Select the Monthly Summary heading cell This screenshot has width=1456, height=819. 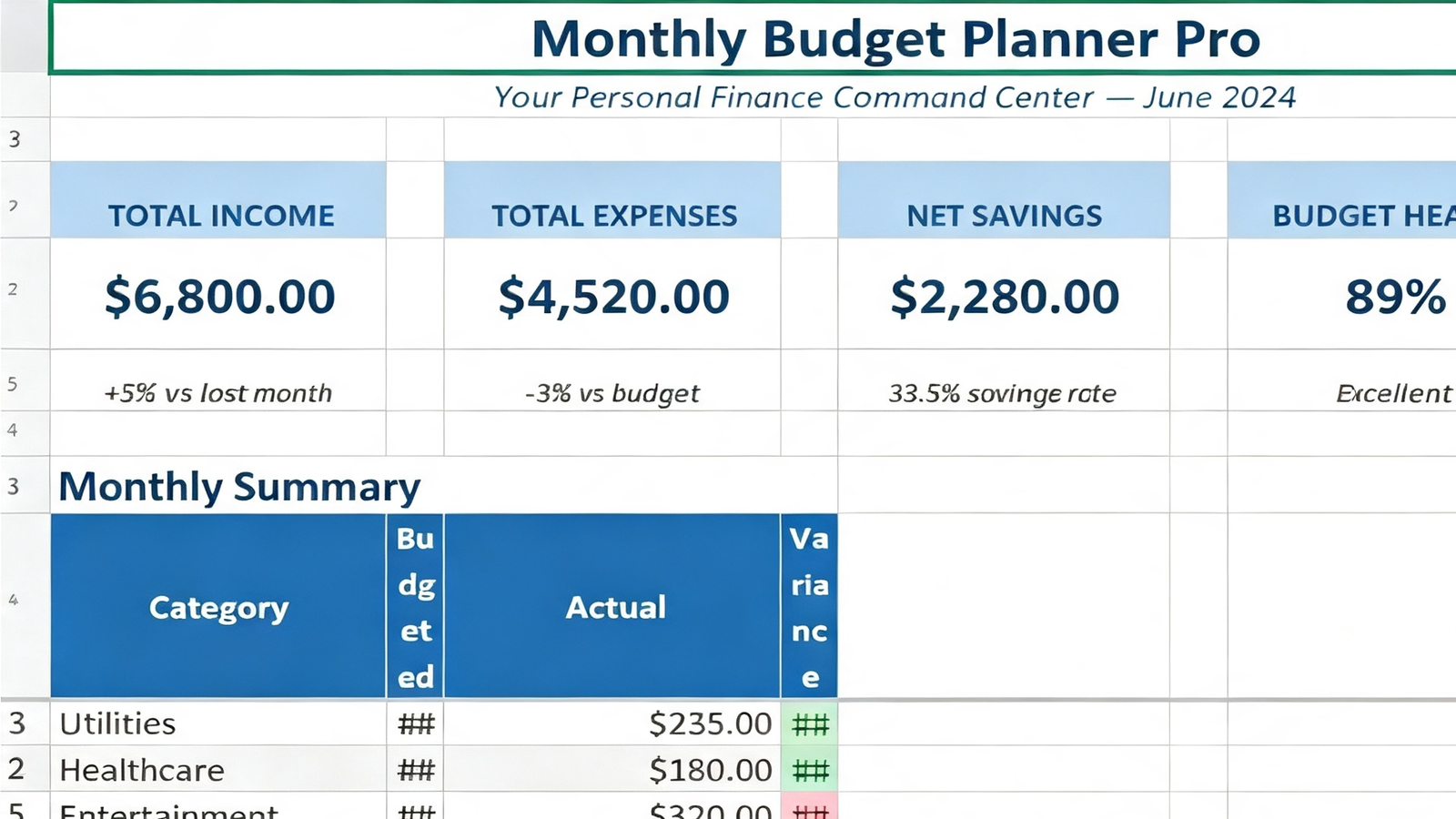[x=444, y=485]
